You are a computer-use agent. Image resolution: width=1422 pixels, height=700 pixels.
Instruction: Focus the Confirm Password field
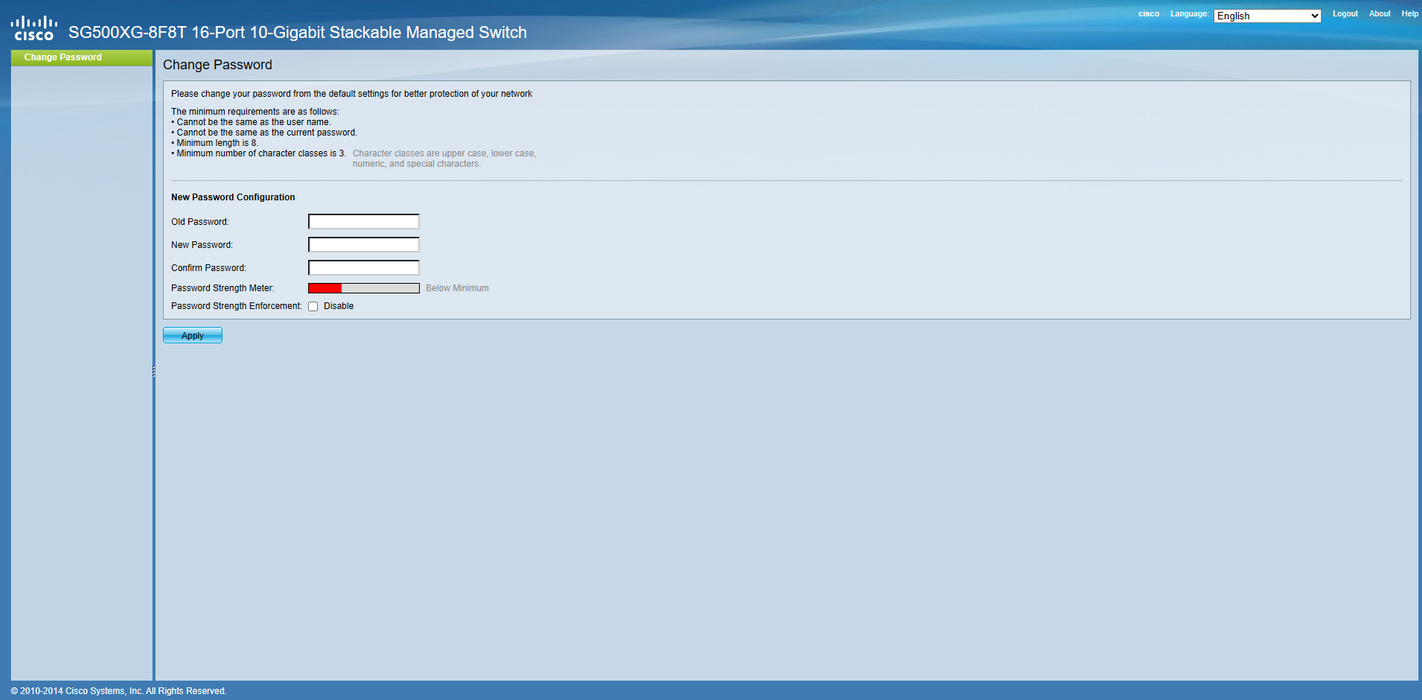364,268
